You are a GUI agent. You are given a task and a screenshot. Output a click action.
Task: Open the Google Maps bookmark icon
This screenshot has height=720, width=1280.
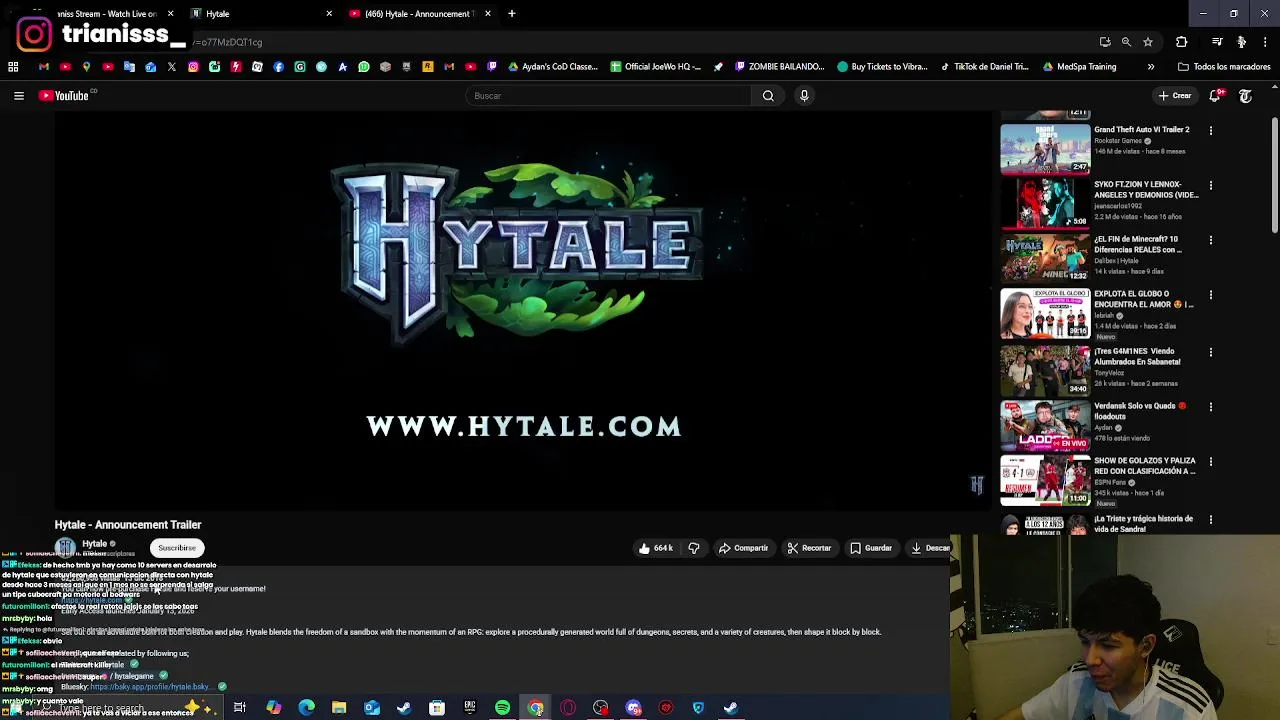pos(87,67)
